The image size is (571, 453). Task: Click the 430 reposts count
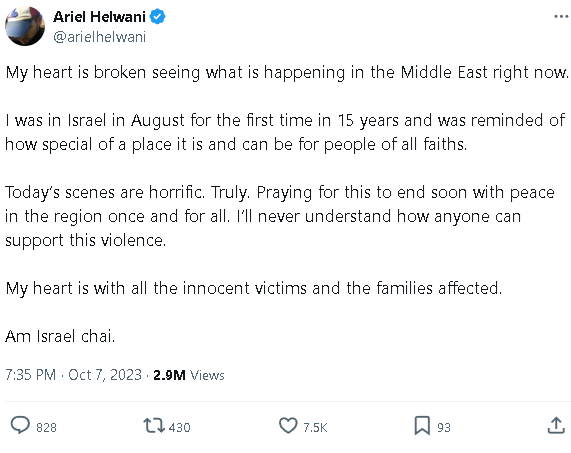point(180,428)
